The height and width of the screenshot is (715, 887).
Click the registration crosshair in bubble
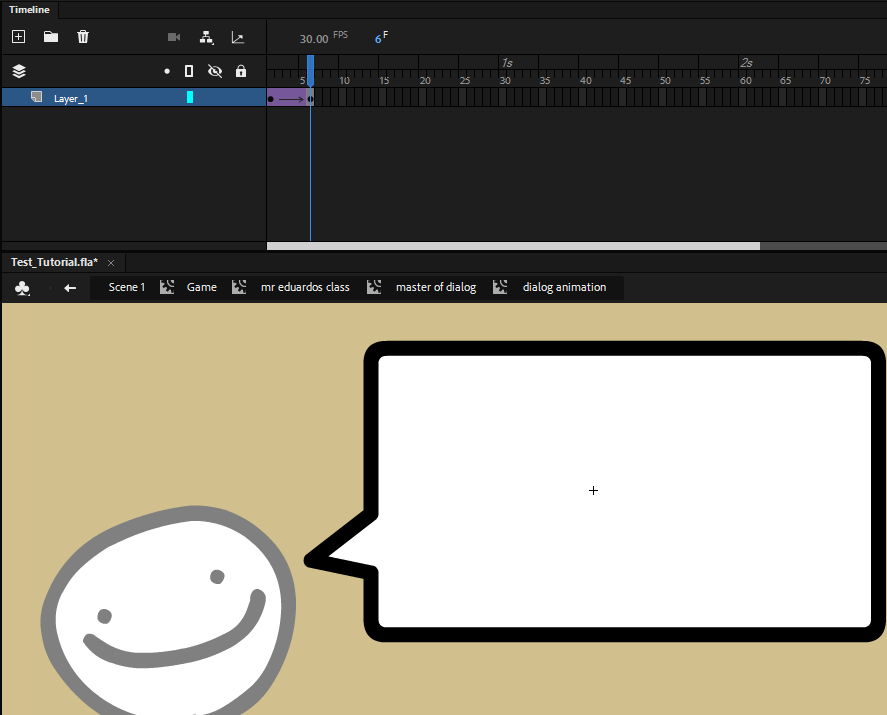pos(593,490)
